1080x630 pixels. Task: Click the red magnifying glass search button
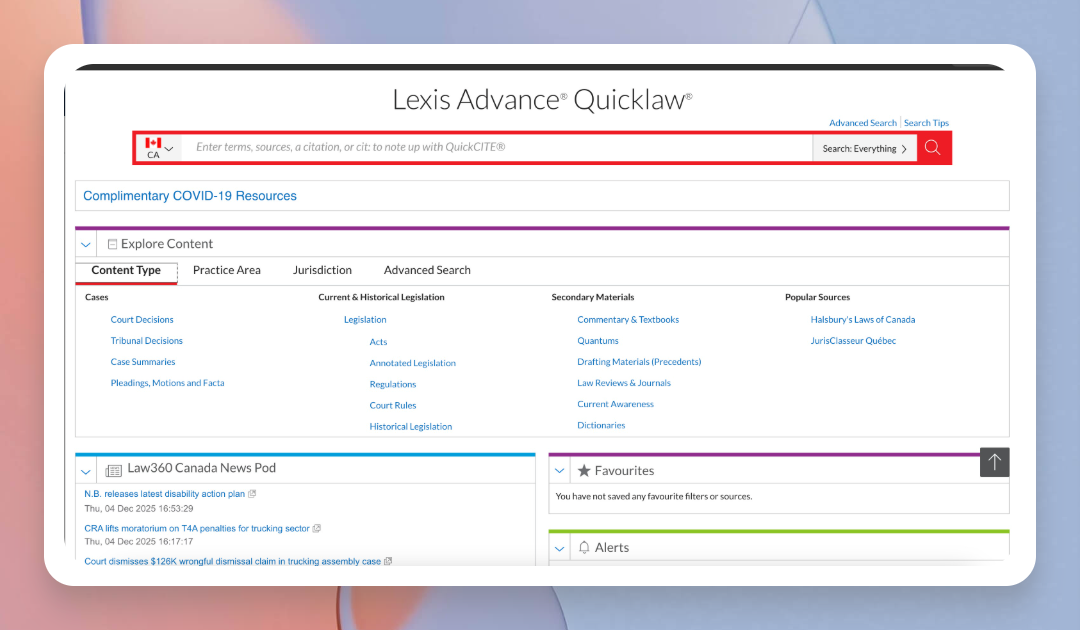[x=933, y=148]
